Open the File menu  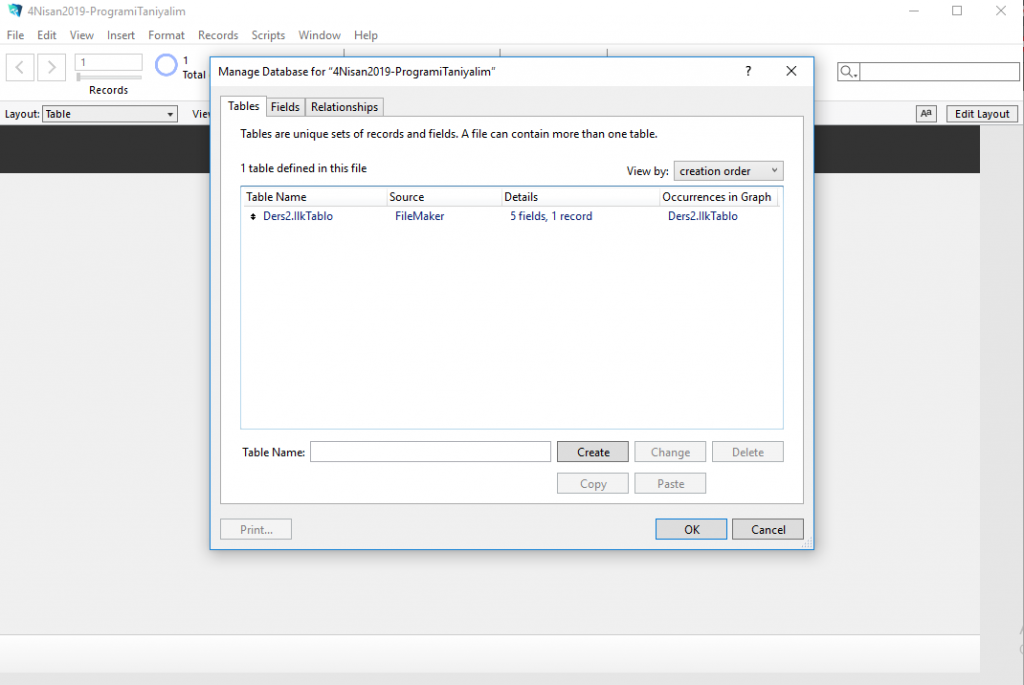pyautogui.click(x=15, y=35)
